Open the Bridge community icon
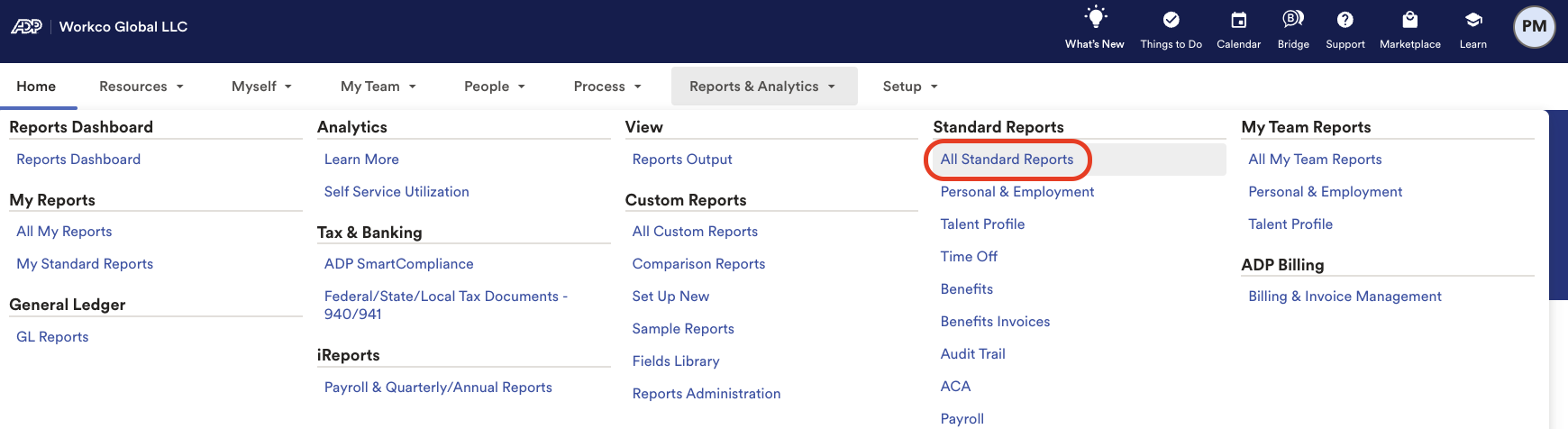 point(1293,19)
